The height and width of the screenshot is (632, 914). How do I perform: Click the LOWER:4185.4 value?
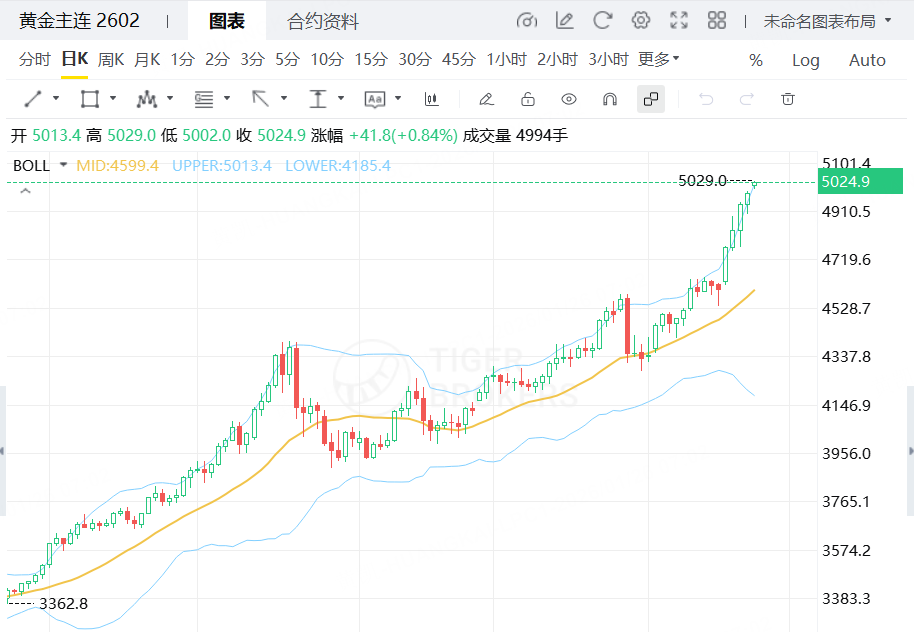pyautogui.click(x=338, y=166)
